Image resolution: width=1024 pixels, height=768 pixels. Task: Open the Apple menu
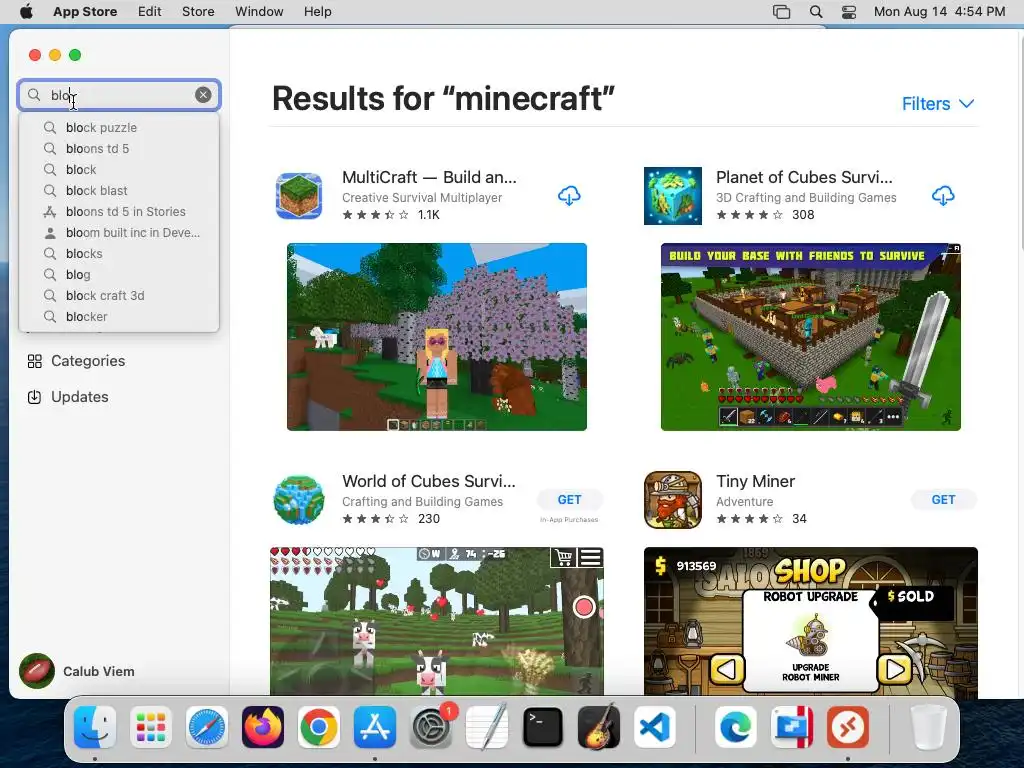26,11
